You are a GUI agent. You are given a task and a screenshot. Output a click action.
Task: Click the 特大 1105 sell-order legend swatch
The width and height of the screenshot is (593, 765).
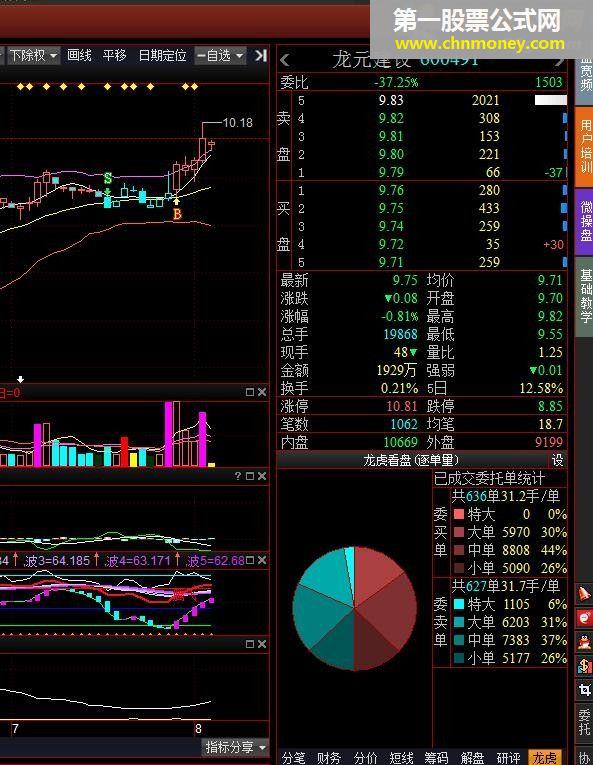(459, 604)
